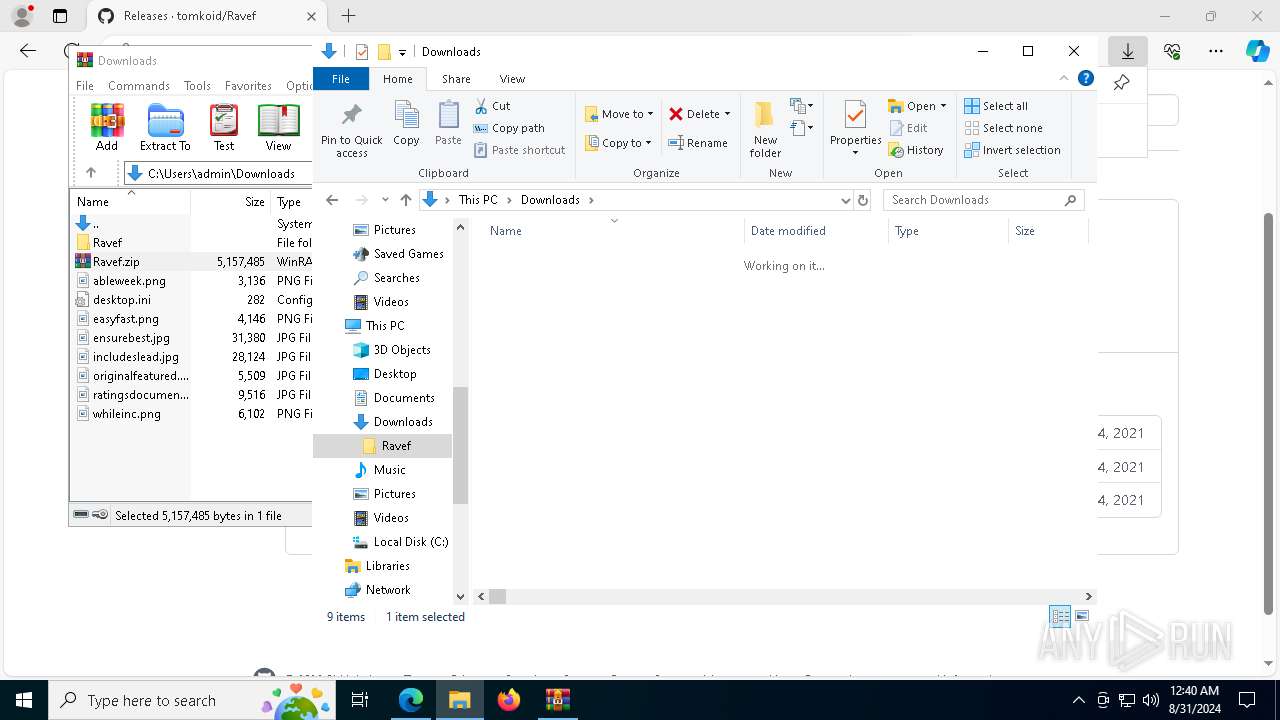Click History in the Open group

[916, 150]
